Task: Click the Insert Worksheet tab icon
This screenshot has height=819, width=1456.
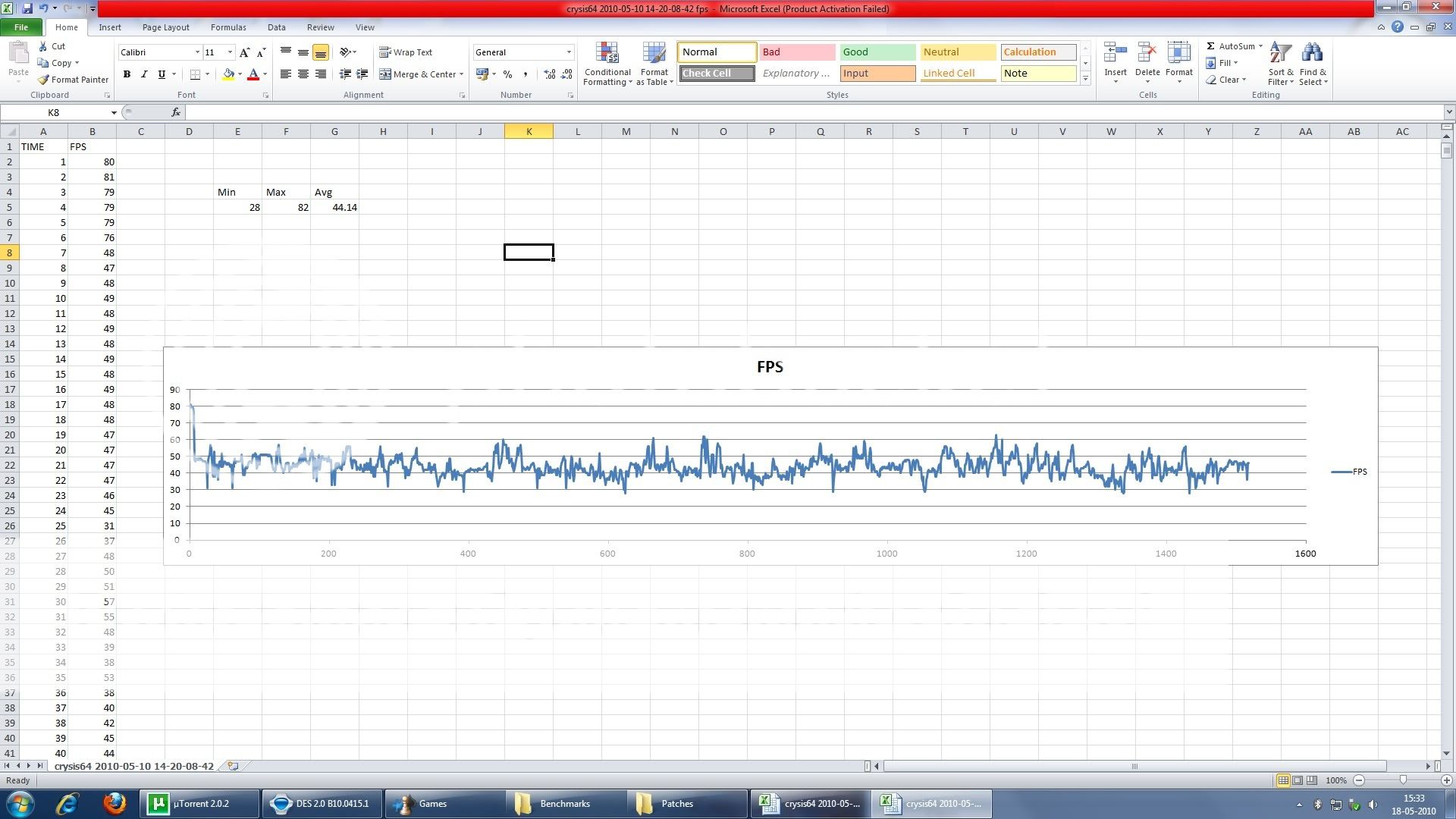Action: 234,766
